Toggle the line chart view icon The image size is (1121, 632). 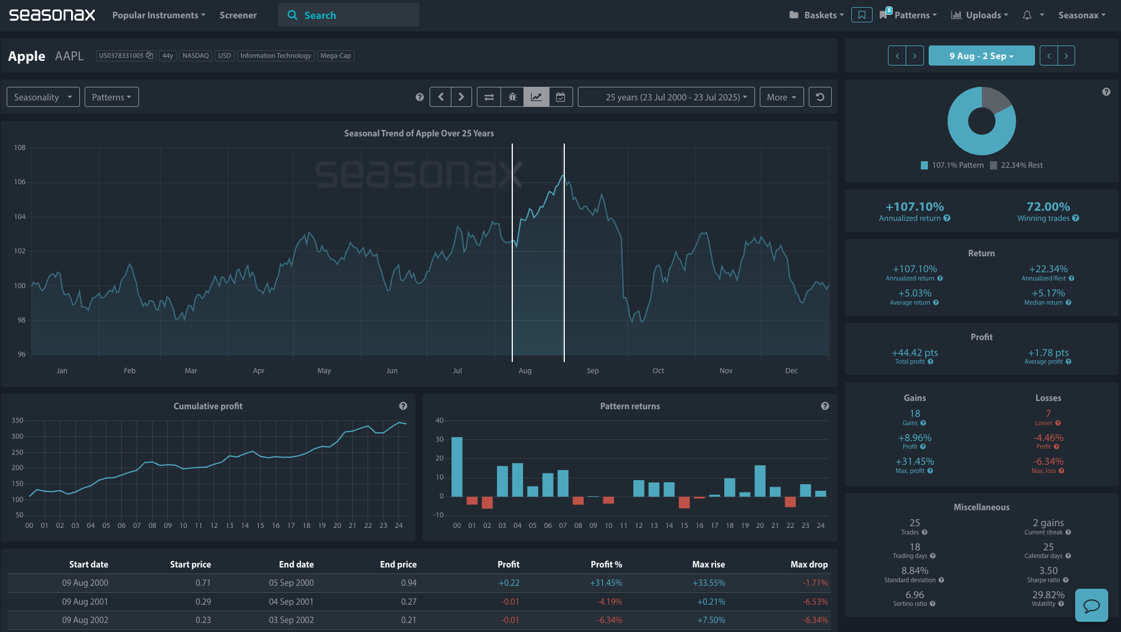tap(536, 97)
